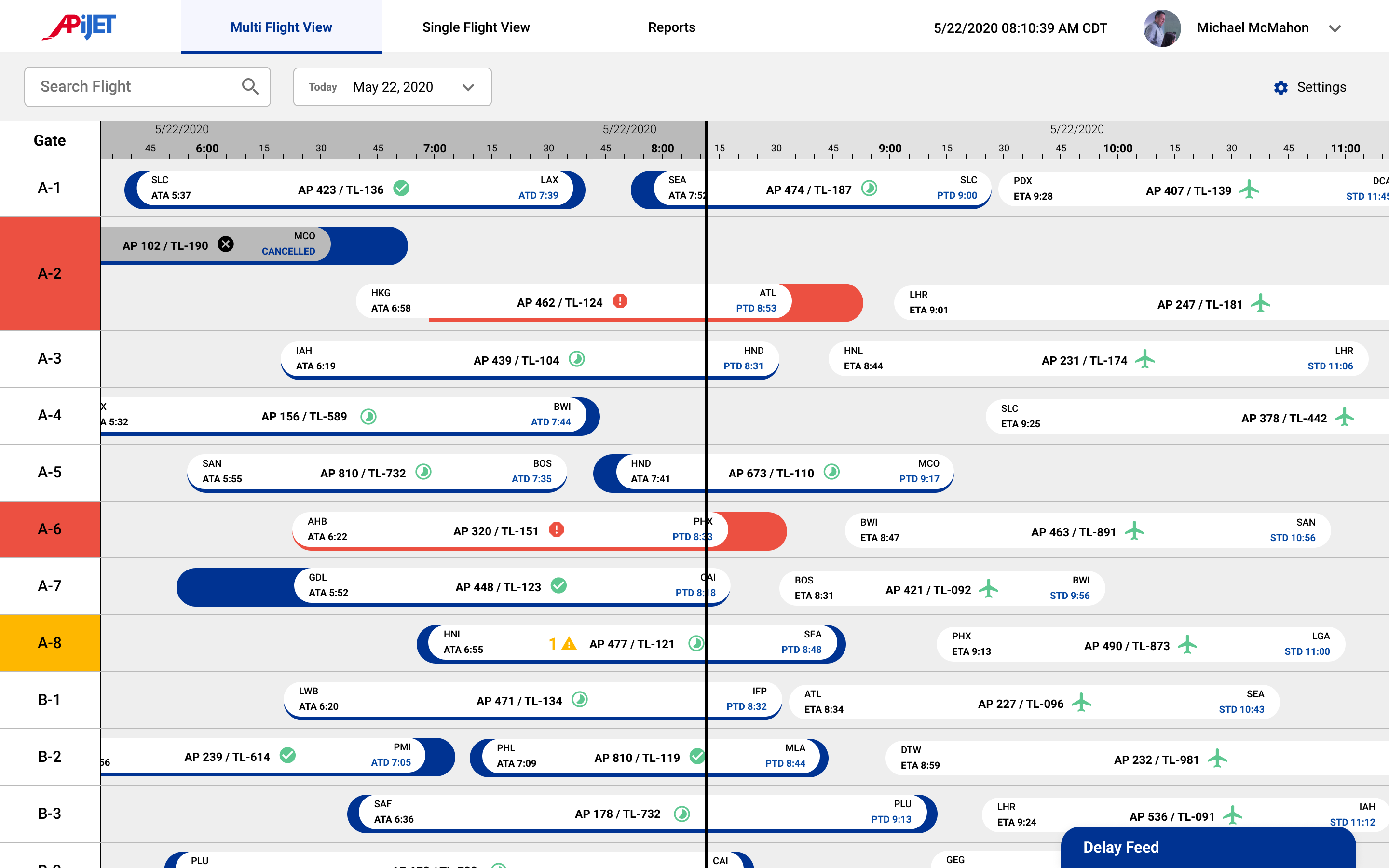
Task: Click the APiJET logo
Action: click(79, 27)
